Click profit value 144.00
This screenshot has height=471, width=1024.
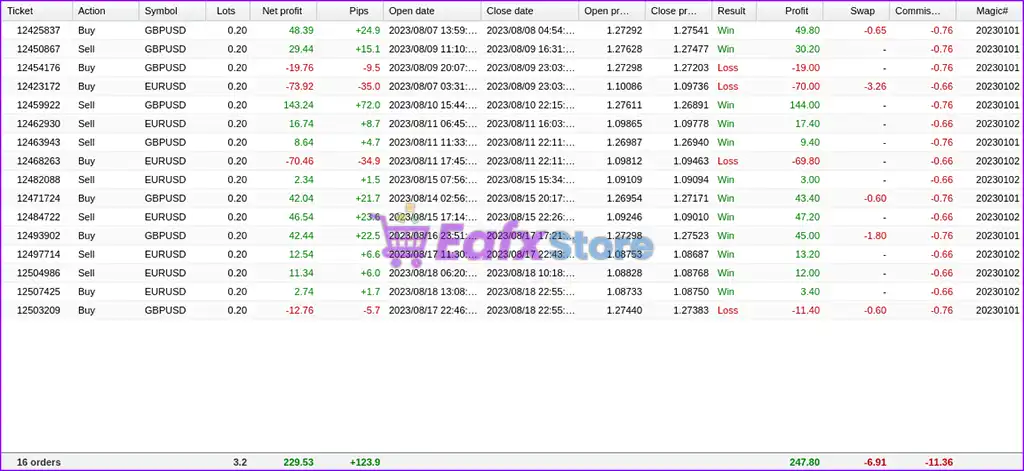pos(805,105)
